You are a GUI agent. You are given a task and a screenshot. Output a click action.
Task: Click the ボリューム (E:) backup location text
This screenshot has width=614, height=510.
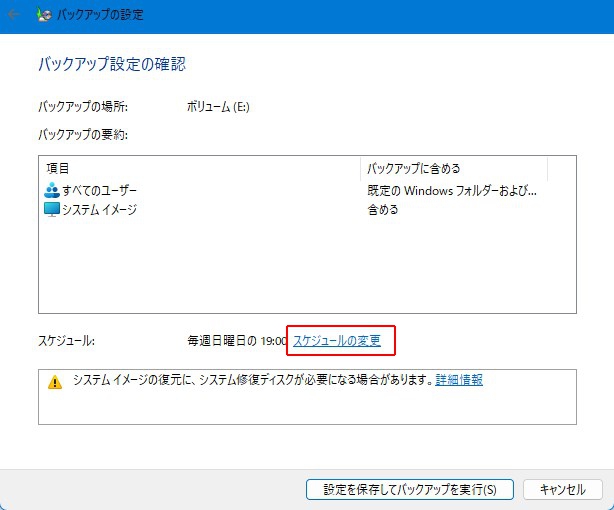pyautogui.click(x=218, y=106)
